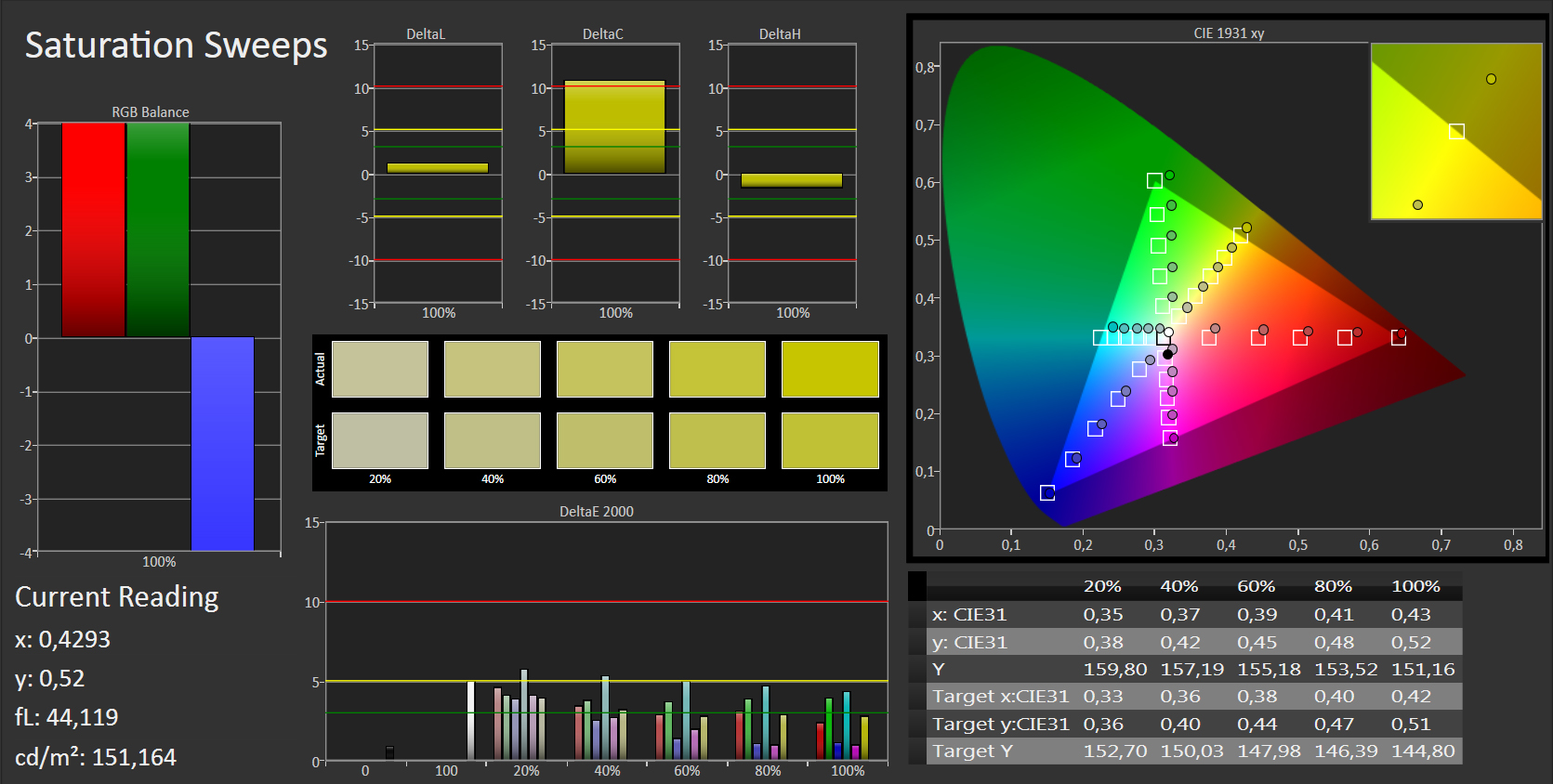The image size is (1553, 784).
Task: Click the 147,98 Target Y cell
Action: pos(1269,751)
